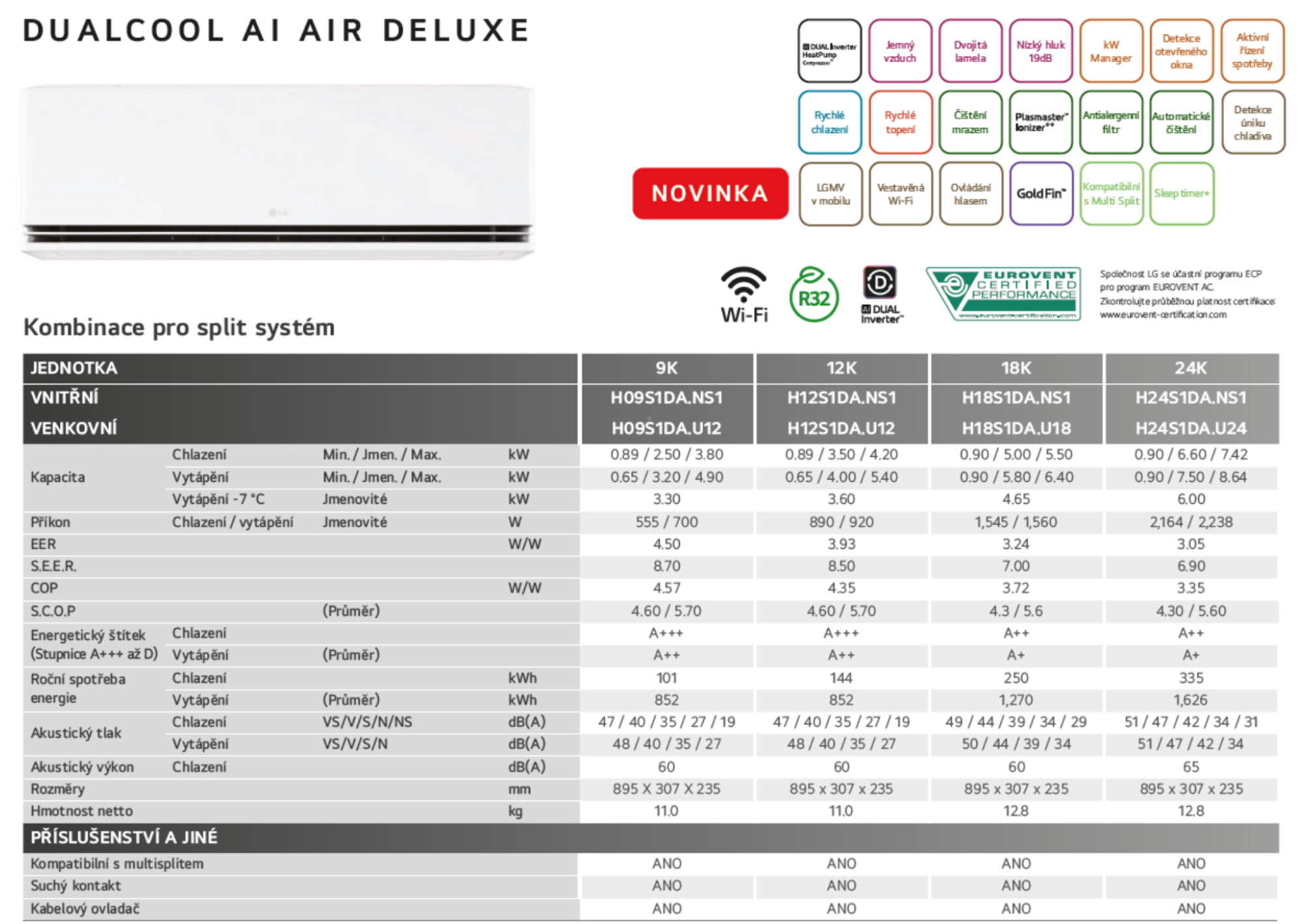
Task: Click outdoor model H24S1DA.U24
Action: click(1191, 429)
